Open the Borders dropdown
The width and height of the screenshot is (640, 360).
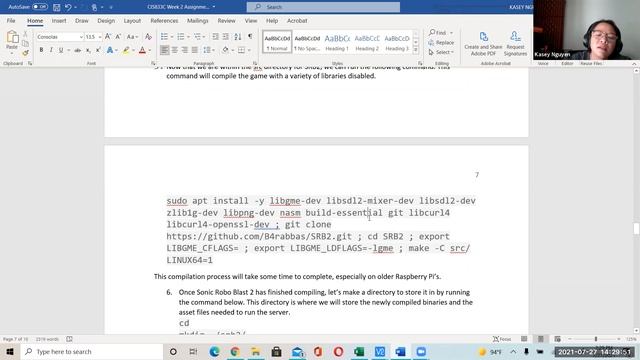pos(249,50)
